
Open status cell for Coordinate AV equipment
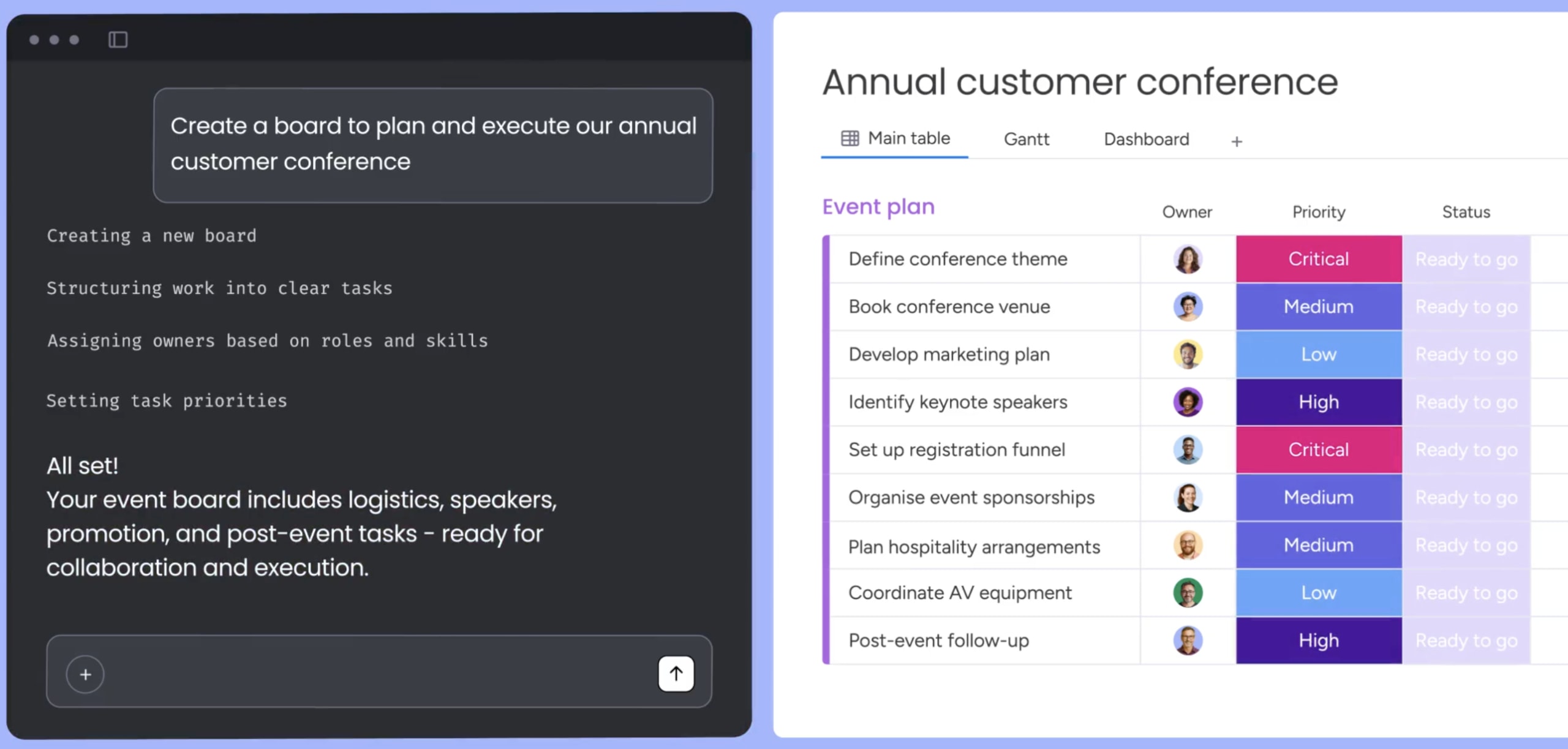click(x=1466, y=593)
